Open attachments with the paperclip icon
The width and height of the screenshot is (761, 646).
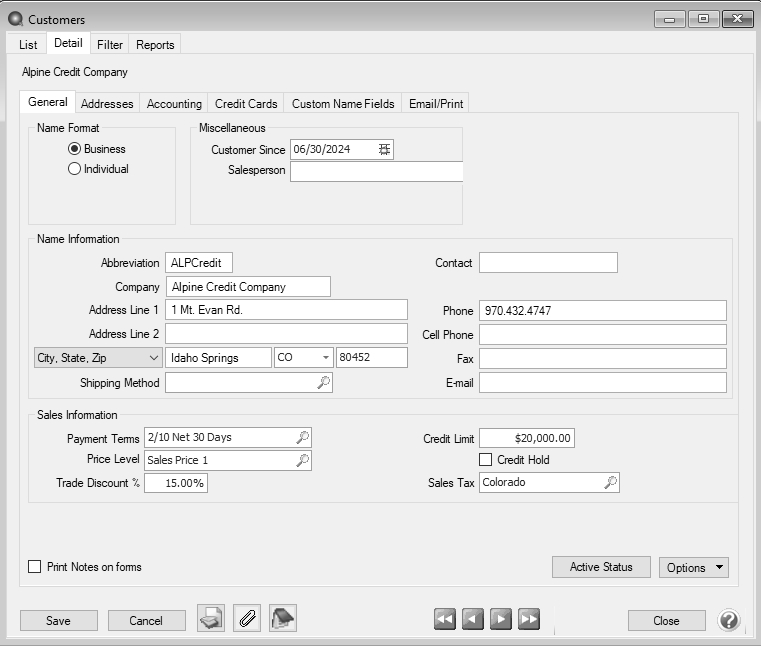(247, 619)
